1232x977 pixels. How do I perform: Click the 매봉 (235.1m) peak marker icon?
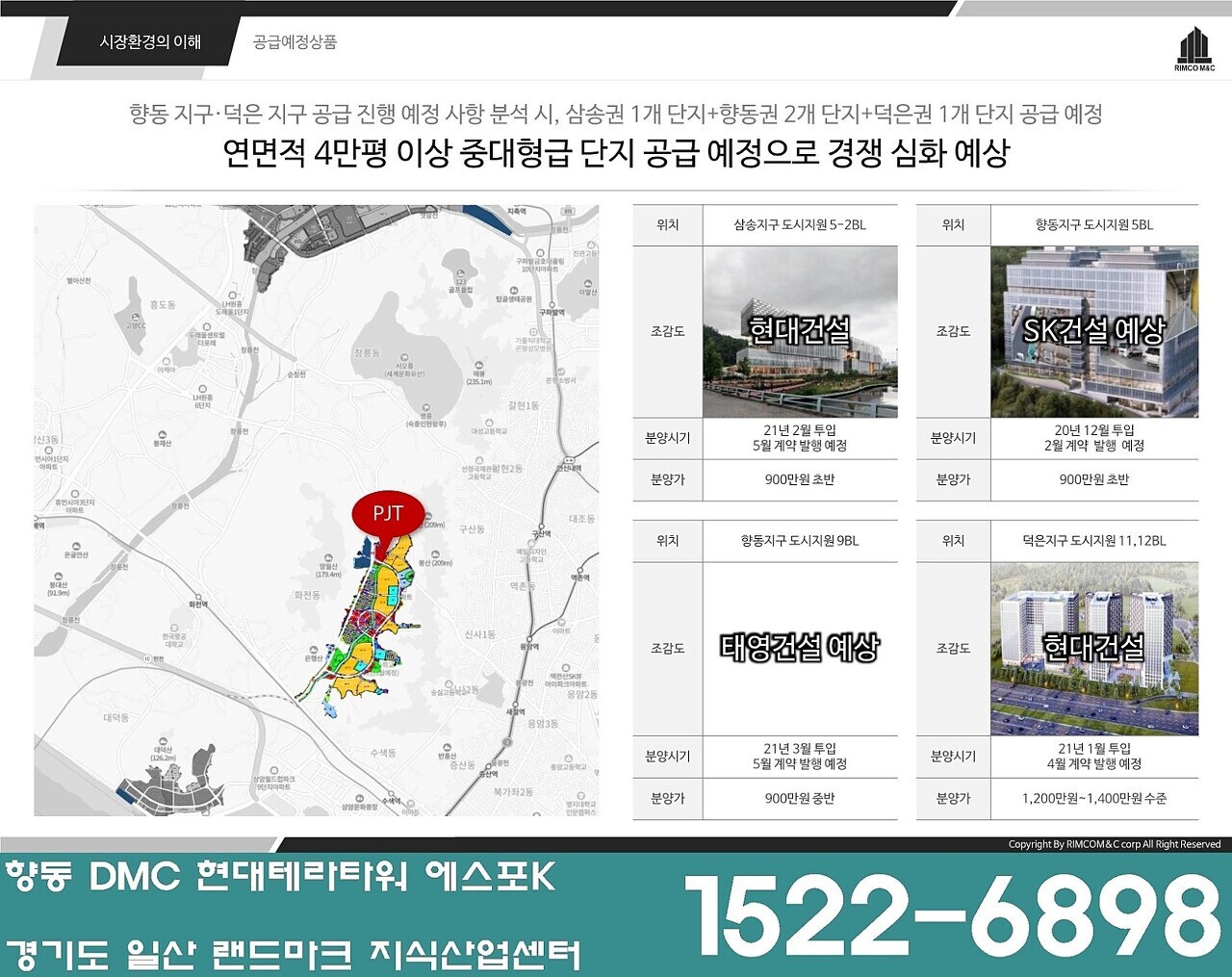click(x=479, y=363)
